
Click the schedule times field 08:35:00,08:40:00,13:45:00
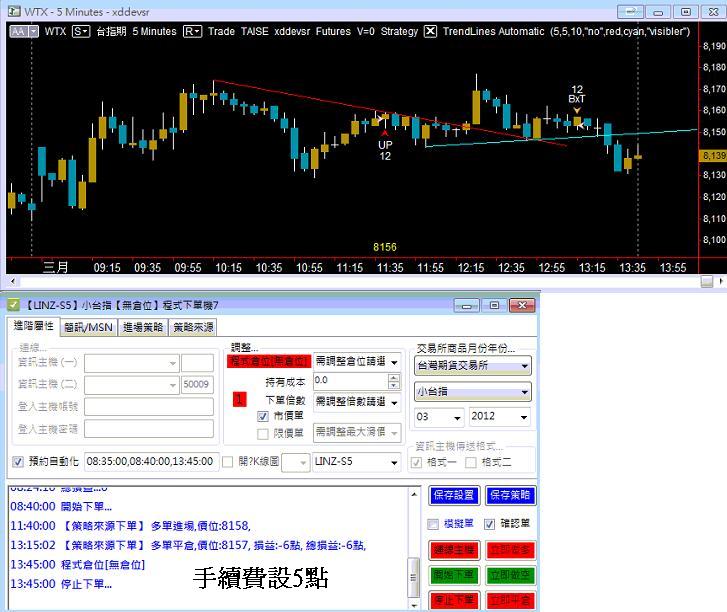tap(151, 462)
